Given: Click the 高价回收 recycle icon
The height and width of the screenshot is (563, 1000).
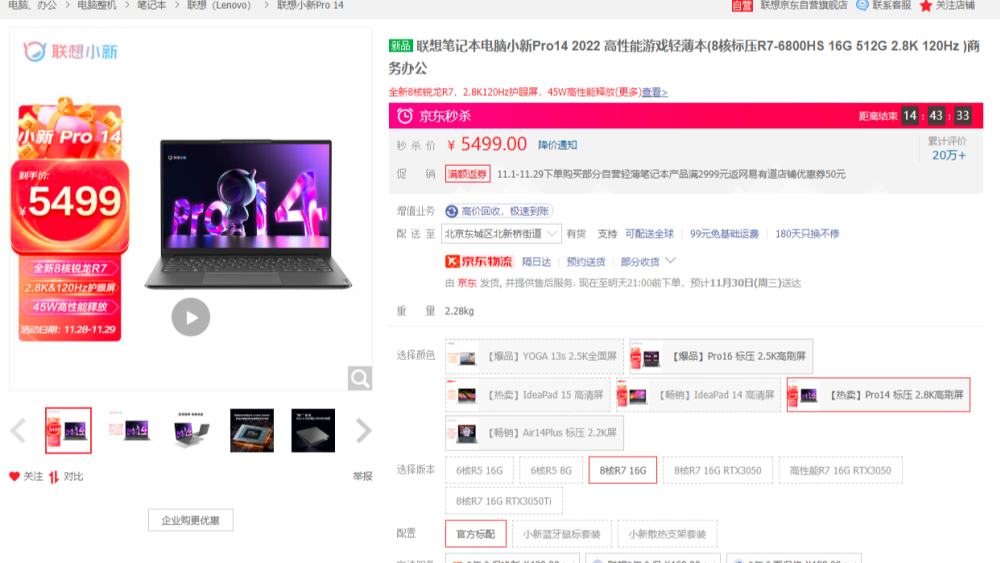Looking at the screenshot, I should [x=452, y=211].
